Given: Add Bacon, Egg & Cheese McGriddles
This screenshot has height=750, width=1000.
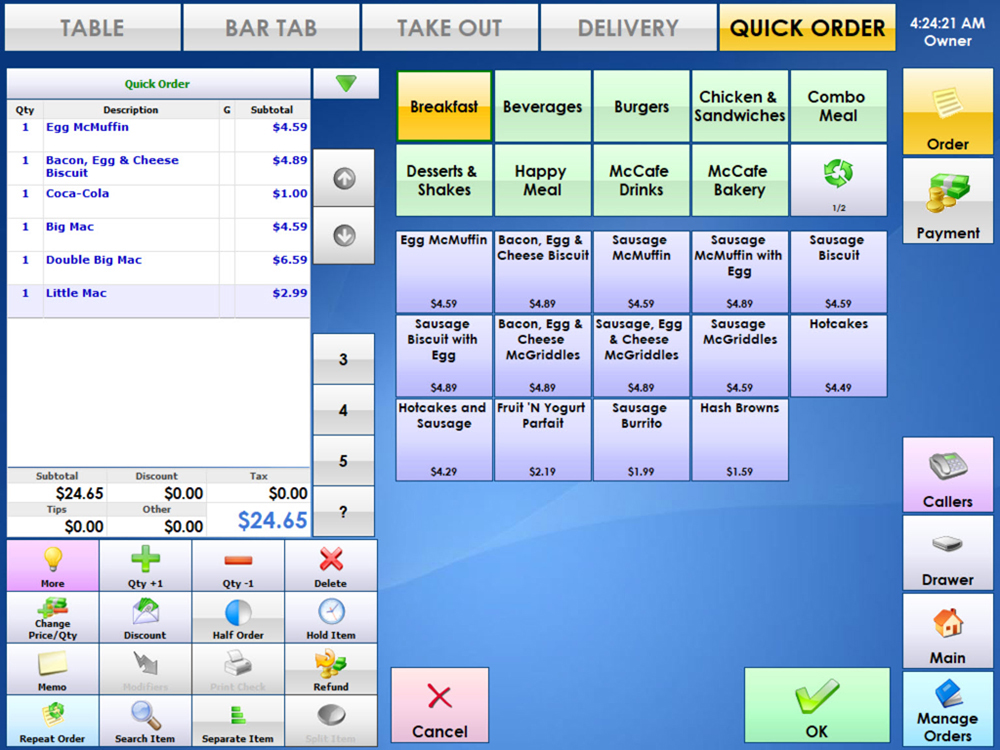Looking at the screenshot, I should coord(543,356).
